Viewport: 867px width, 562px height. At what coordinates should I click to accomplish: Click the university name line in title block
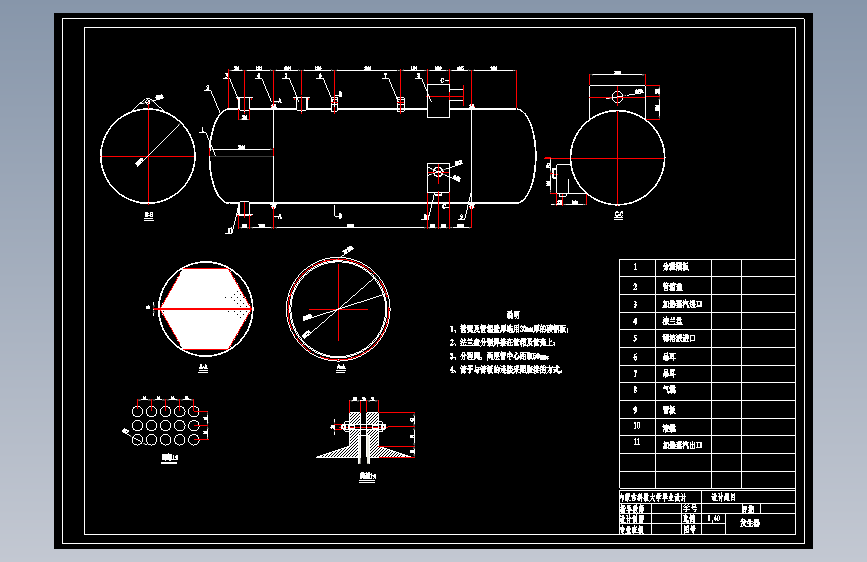point(652,497)
